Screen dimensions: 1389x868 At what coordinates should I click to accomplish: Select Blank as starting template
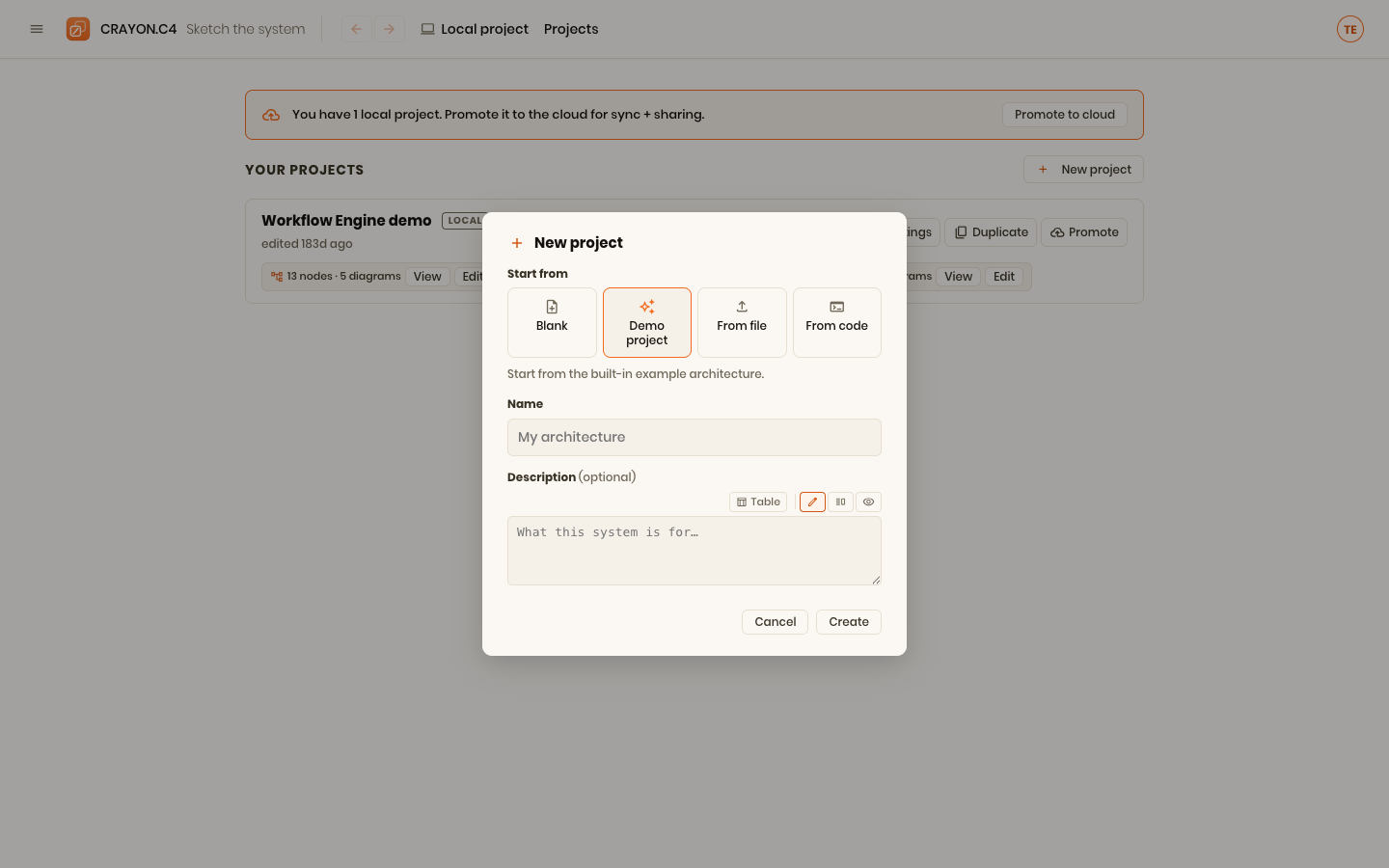coord(552,322)
